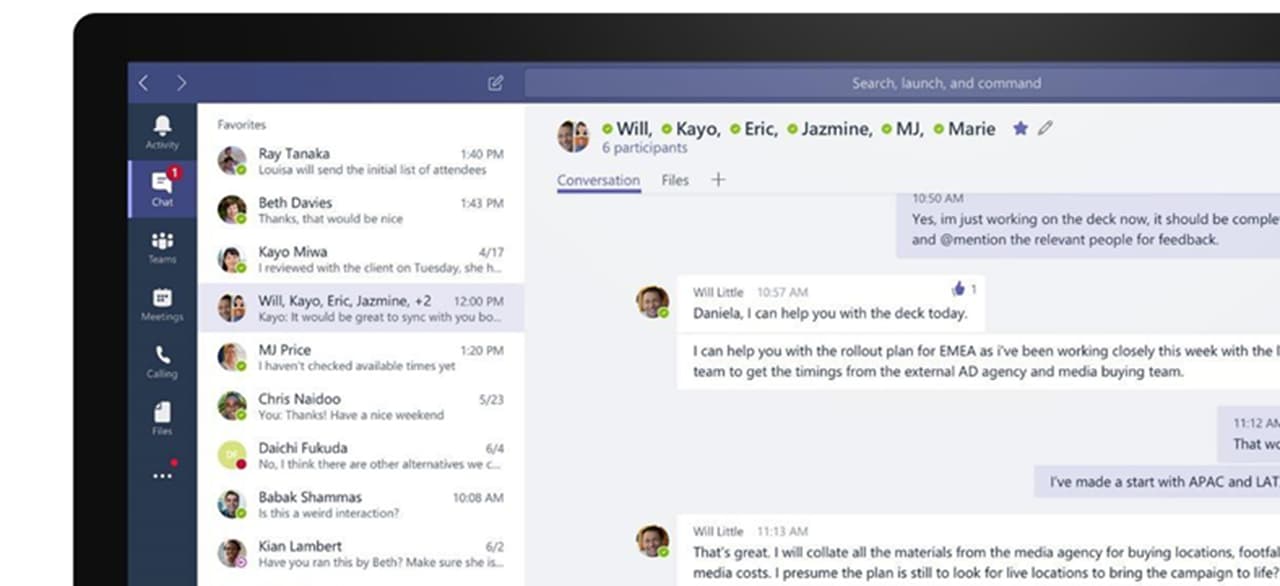The width and height of the screenshot is (1280, 586).
Task: Click the message beginning 'That's great. I will collate'
Action: [x=978, y=551]
